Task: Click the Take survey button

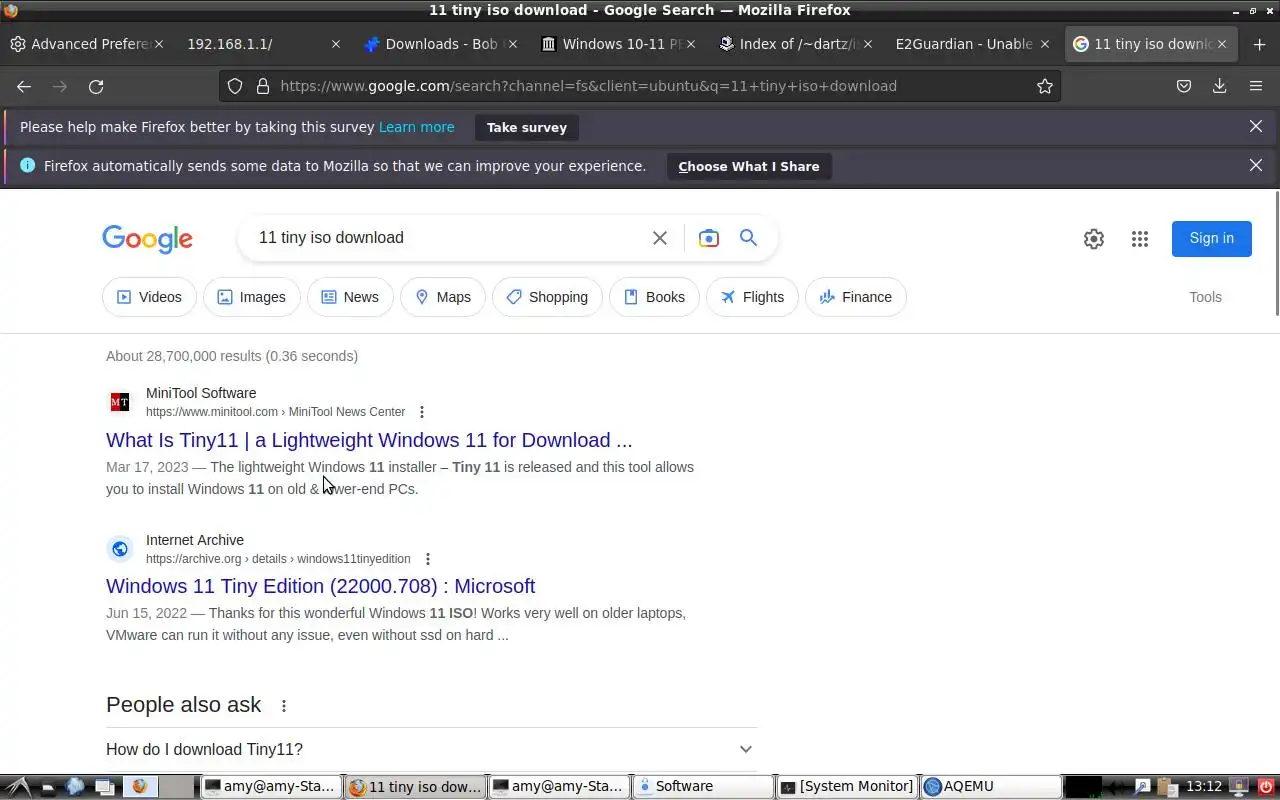Action: click(527, 127)
